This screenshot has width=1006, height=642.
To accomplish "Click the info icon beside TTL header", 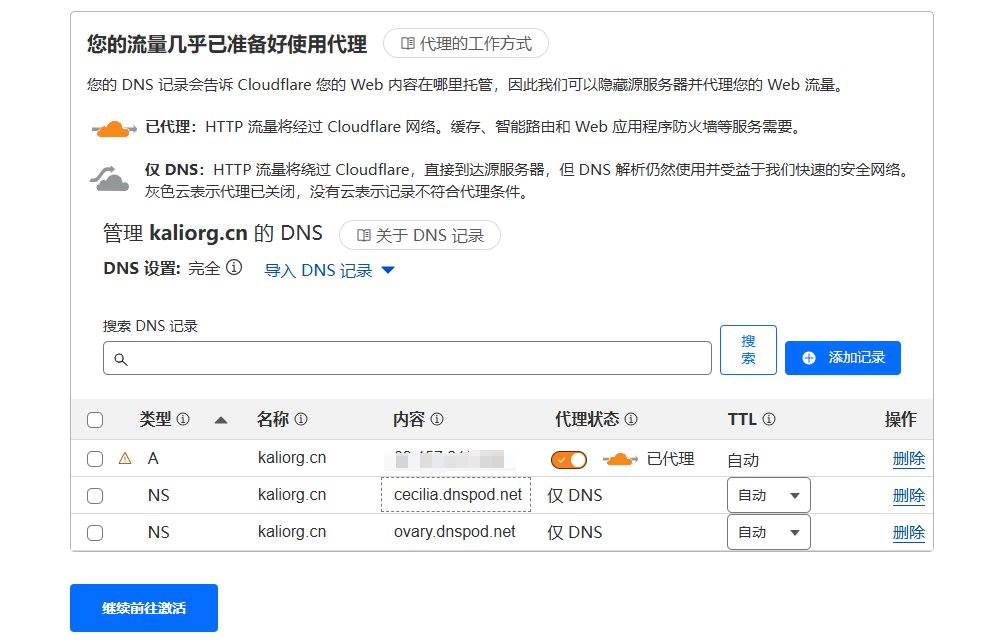I will point(769,419).
